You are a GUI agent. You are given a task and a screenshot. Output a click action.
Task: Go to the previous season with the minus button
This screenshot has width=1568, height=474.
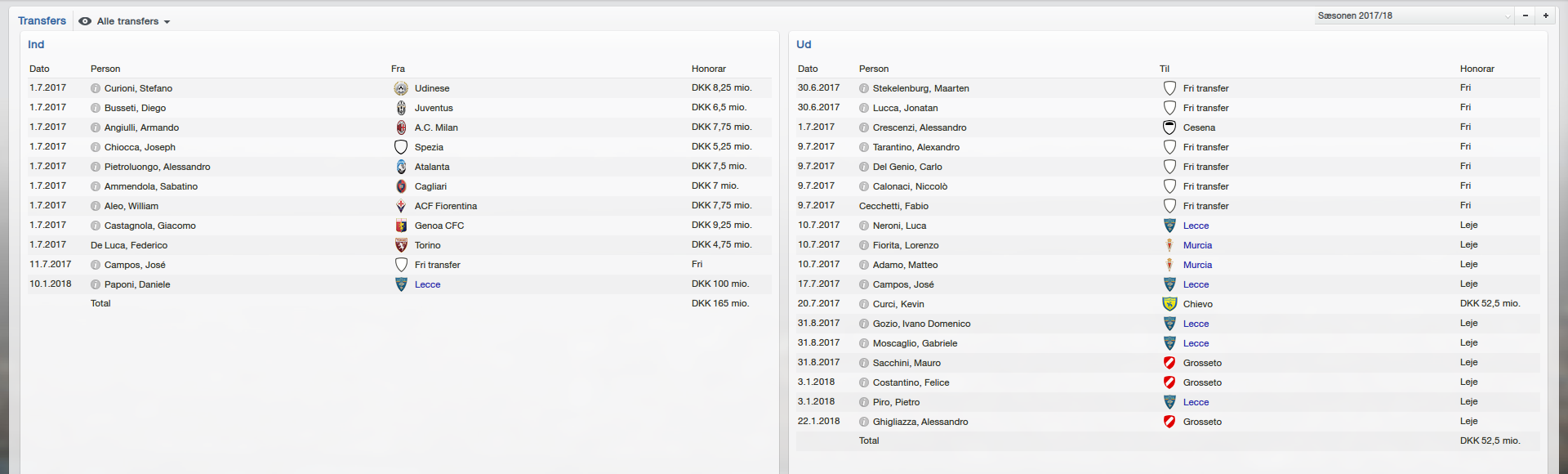1525,16
